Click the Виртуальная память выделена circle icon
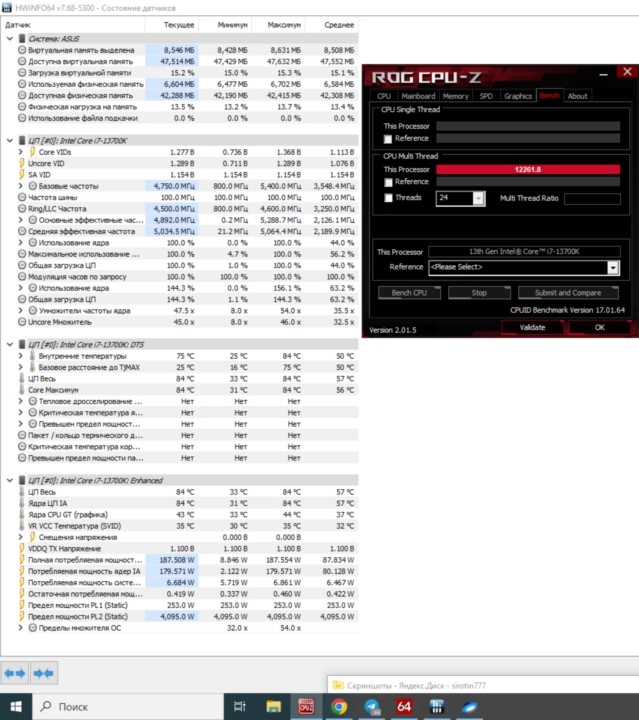Viewport: 639px width, 720px height. click(22, 50)
